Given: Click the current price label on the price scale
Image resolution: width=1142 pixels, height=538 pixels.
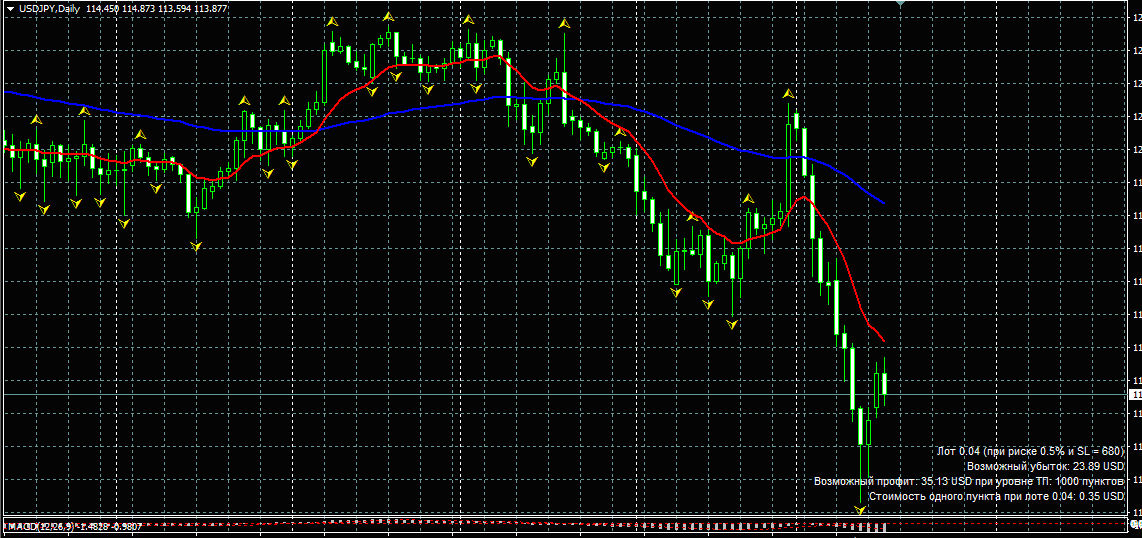Looking at the screenshot, I should click(x=1135, y=395).
